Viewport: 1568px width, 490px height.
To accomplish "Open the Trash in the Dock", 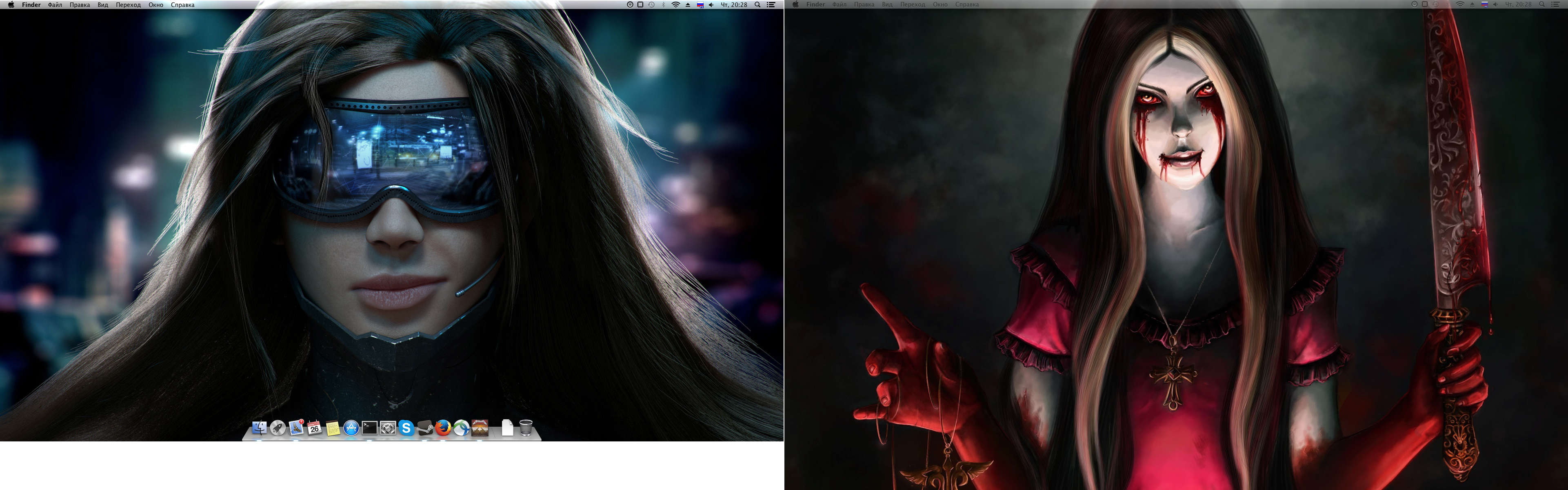I will coord(526,428).
